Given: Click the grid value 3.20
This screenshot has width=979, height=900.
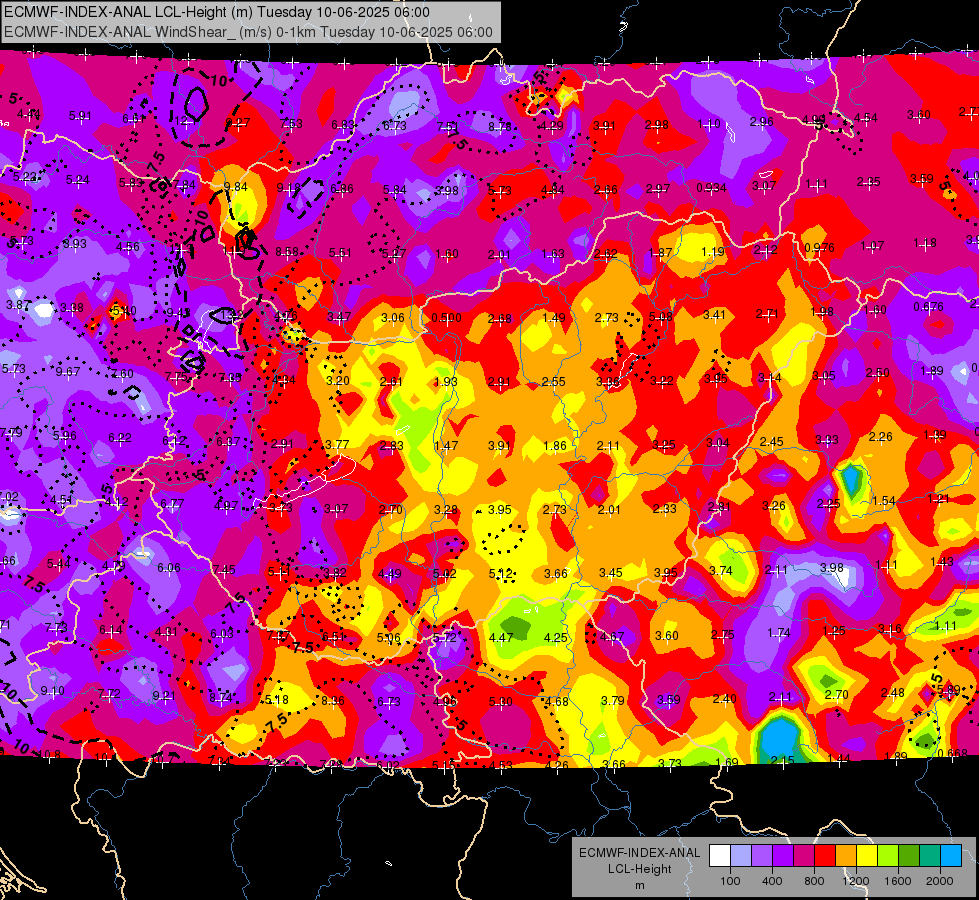Looking at the screenshot, I should click(338, 380).
